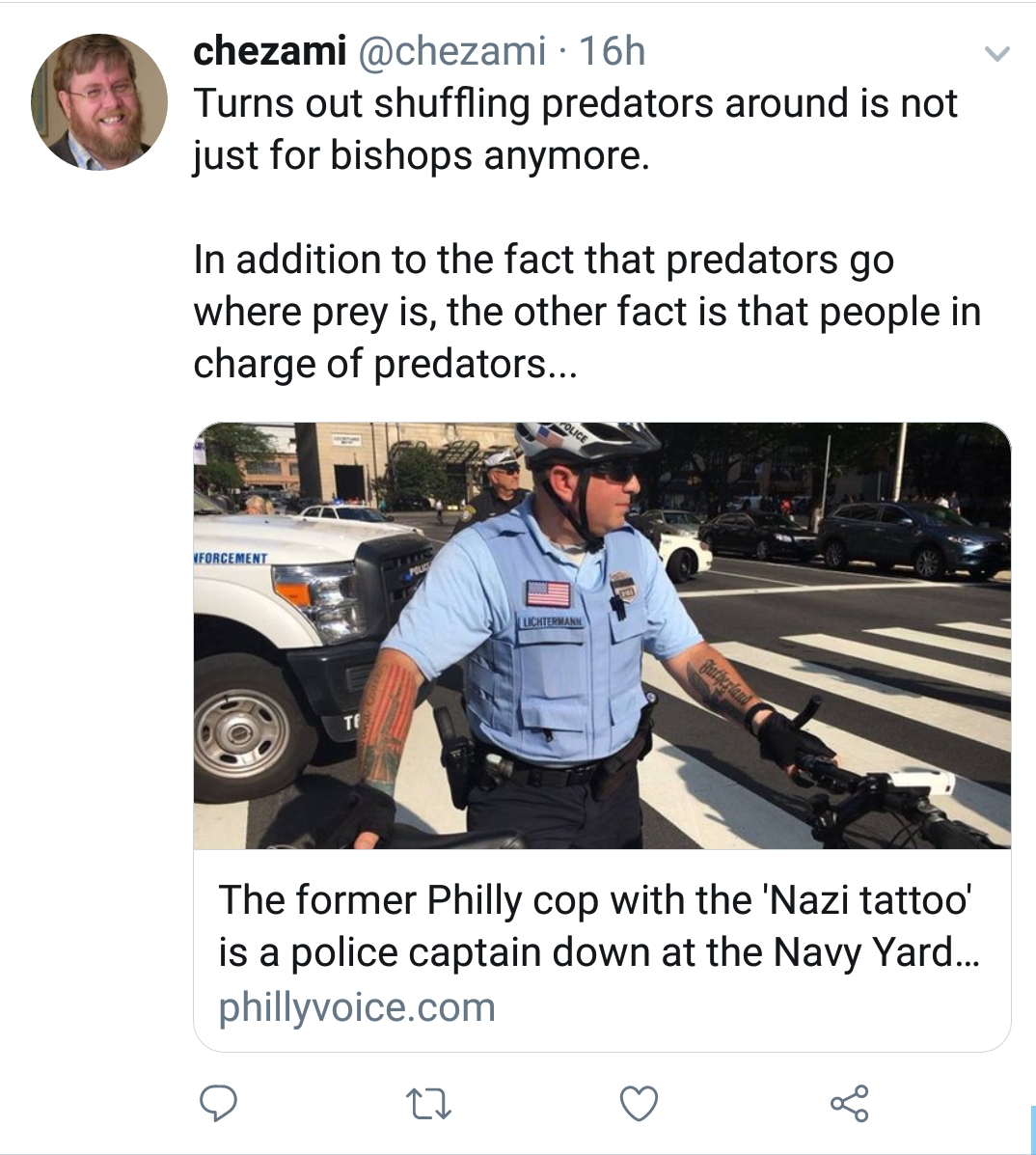Click the LICHTERMANN name tag in the photo
Image resolution: width=1036 pixels, height=1155 pixels.
coord(552,621)
